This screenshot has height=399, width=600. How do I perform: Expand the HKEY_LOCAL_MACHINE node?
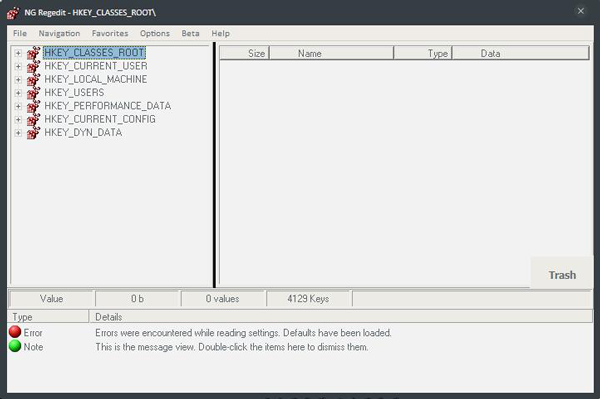[x=18, y=80]
